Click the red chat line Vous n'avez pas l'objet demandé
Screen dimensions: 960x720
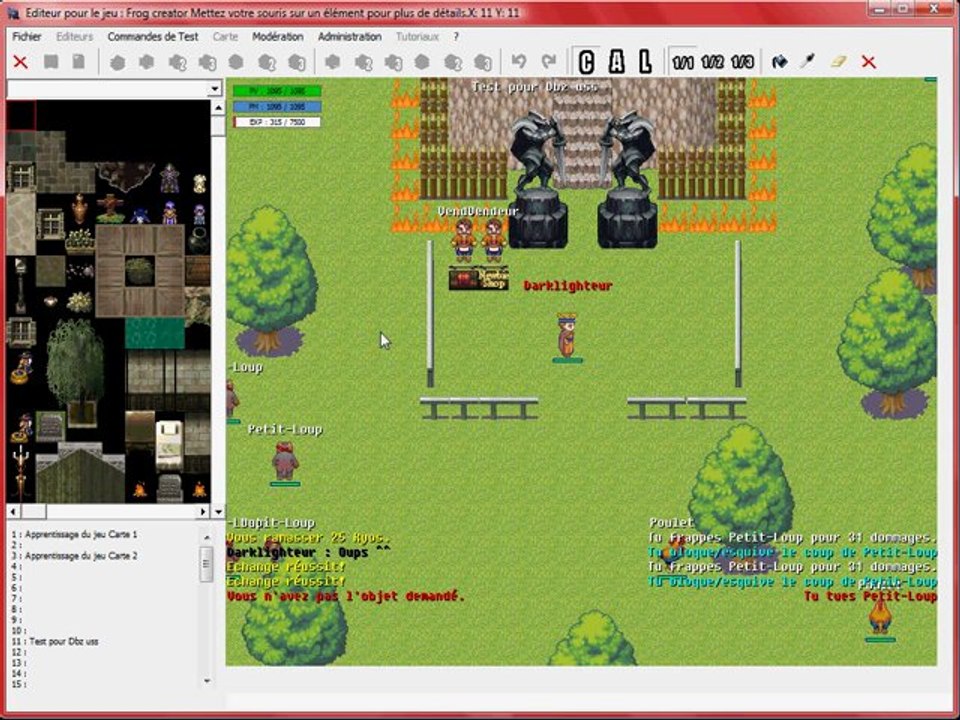click(x=345, y=596)
